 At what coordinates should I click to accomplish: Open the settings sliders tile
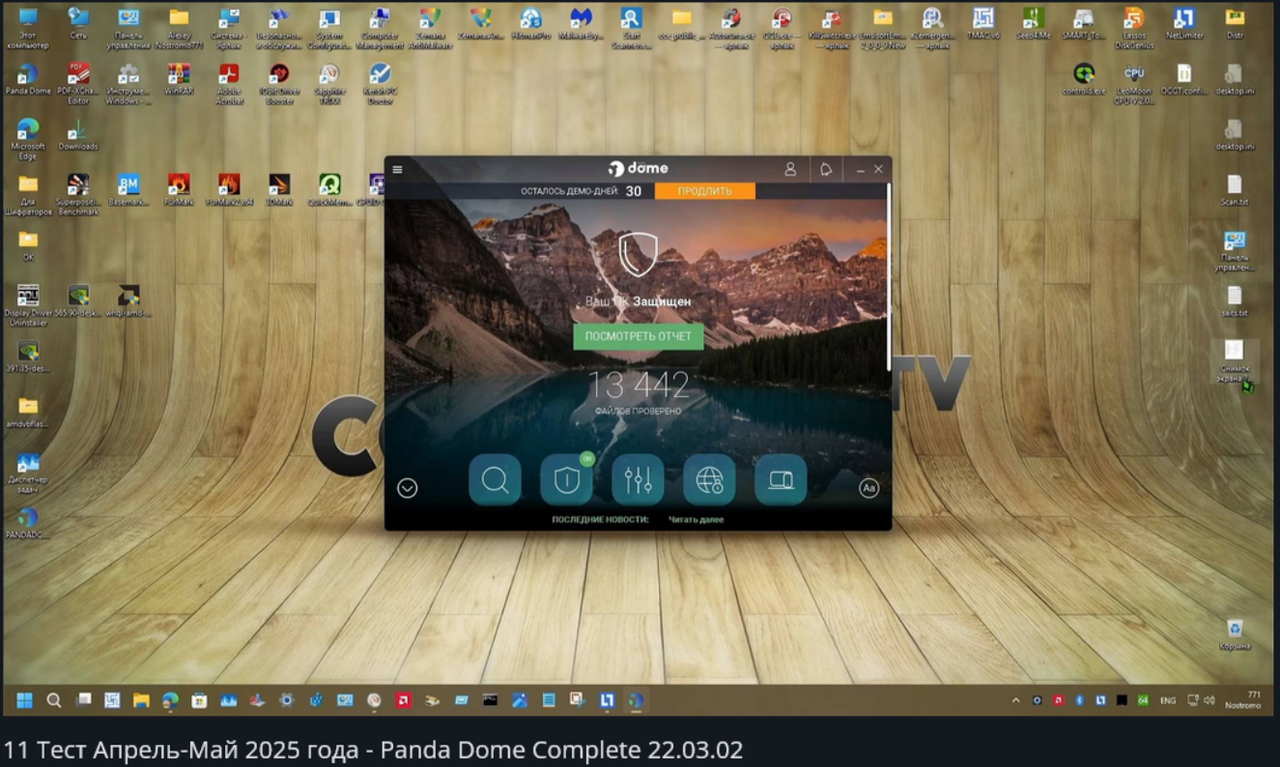[x=638, y=480]
